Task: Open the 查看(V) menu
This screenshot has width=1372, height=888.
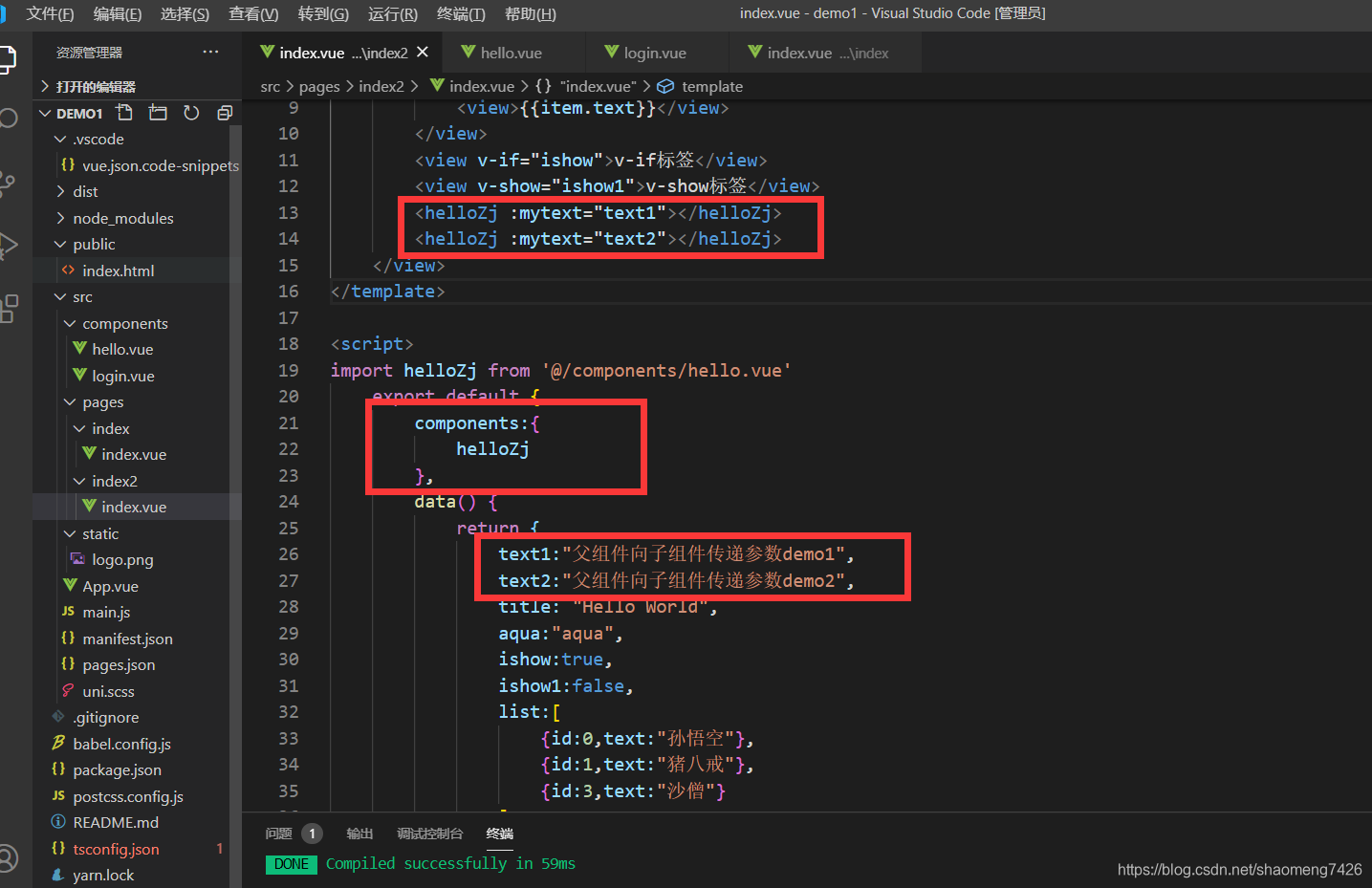Action: [253, 13]
